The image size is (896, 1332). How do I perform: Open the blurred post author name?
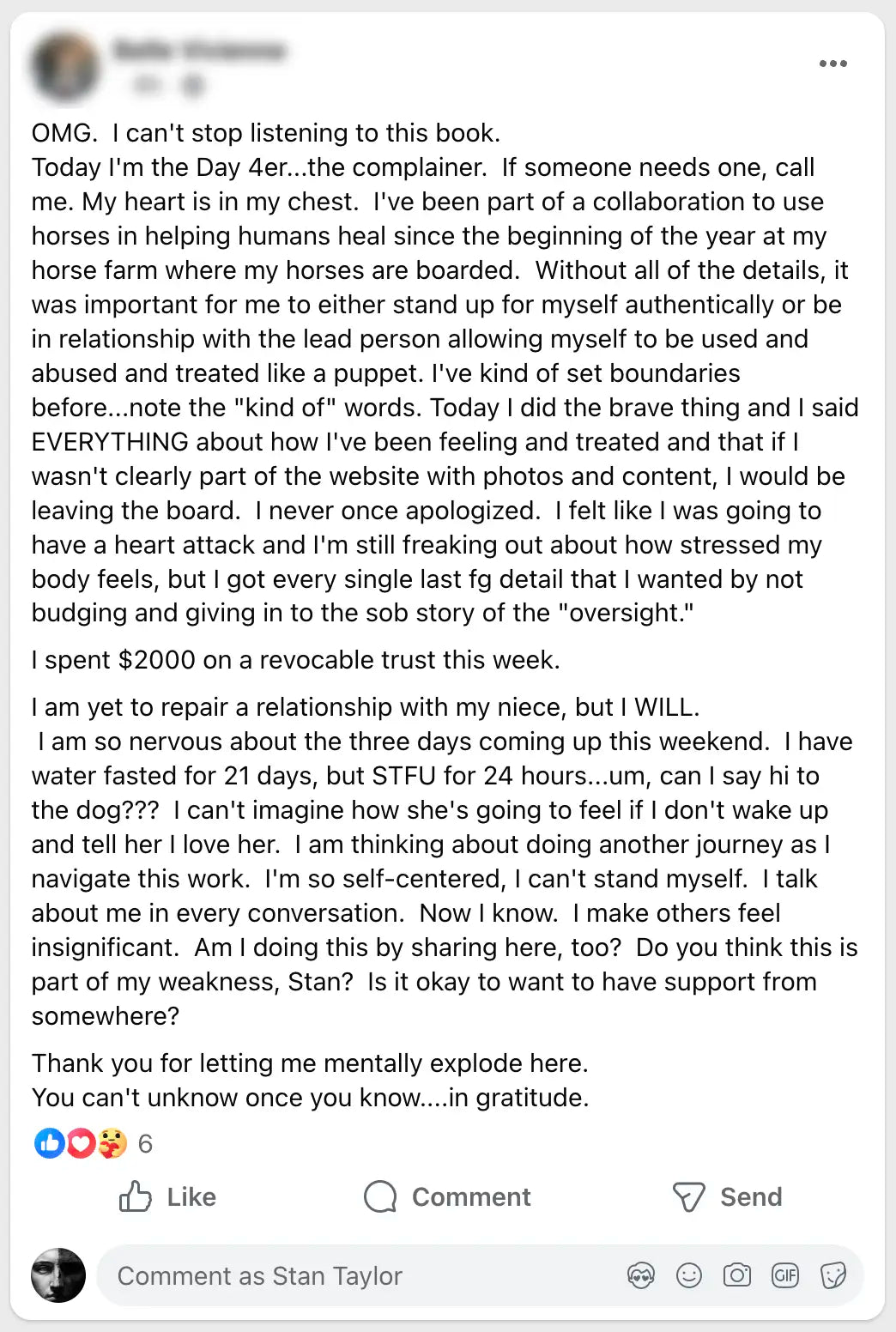pos(198,51)
